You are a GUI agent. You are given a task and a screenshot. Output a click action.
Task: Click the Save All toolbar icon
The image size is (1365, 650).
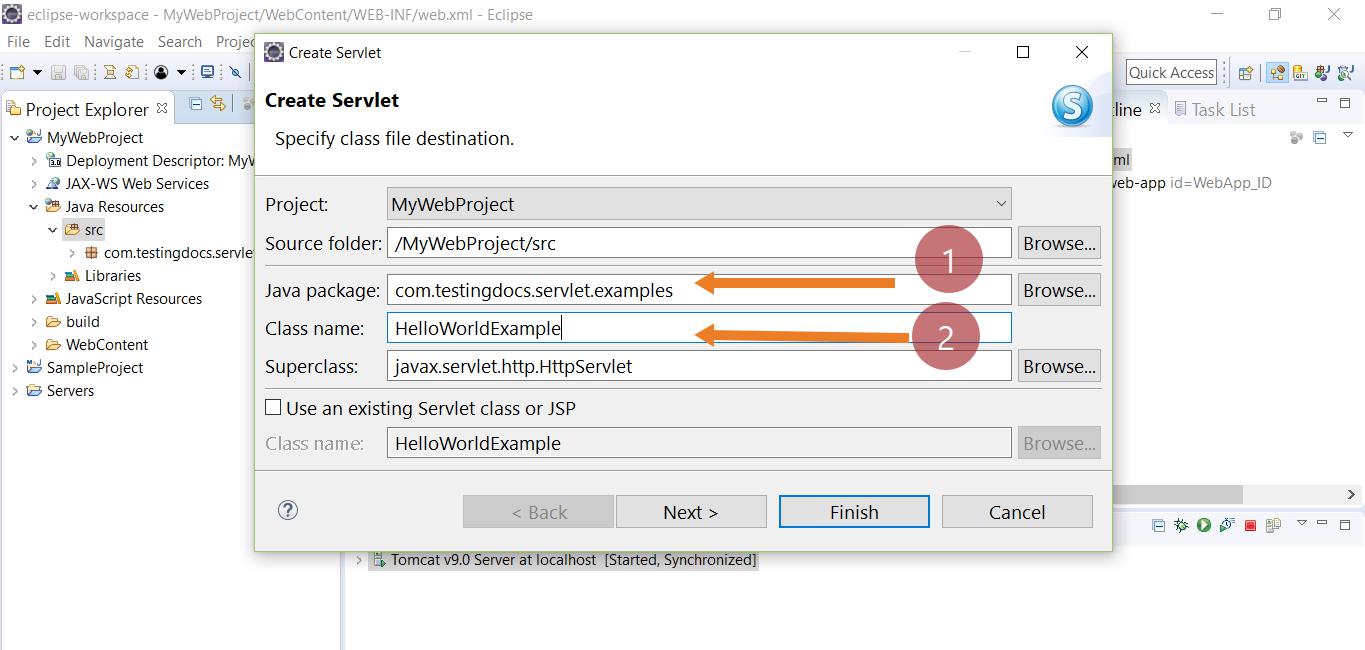(x=80, y=73)
